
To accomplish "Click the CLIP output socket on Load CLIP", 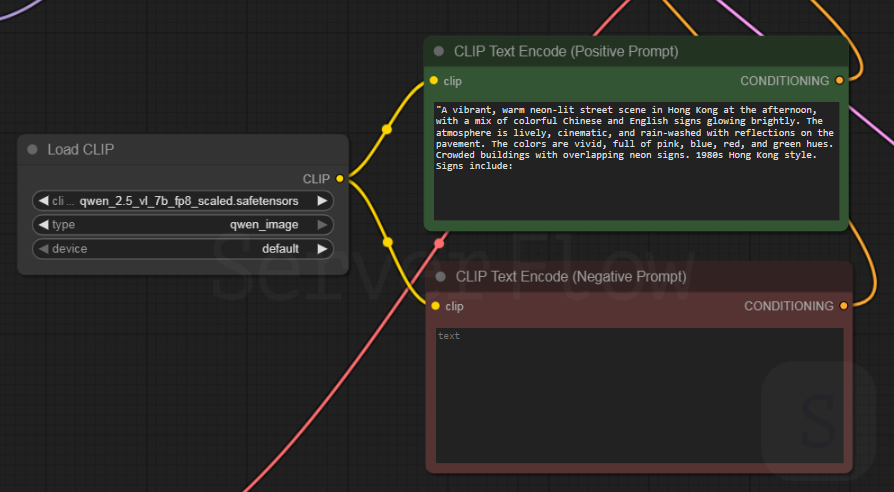I will 340,178.
